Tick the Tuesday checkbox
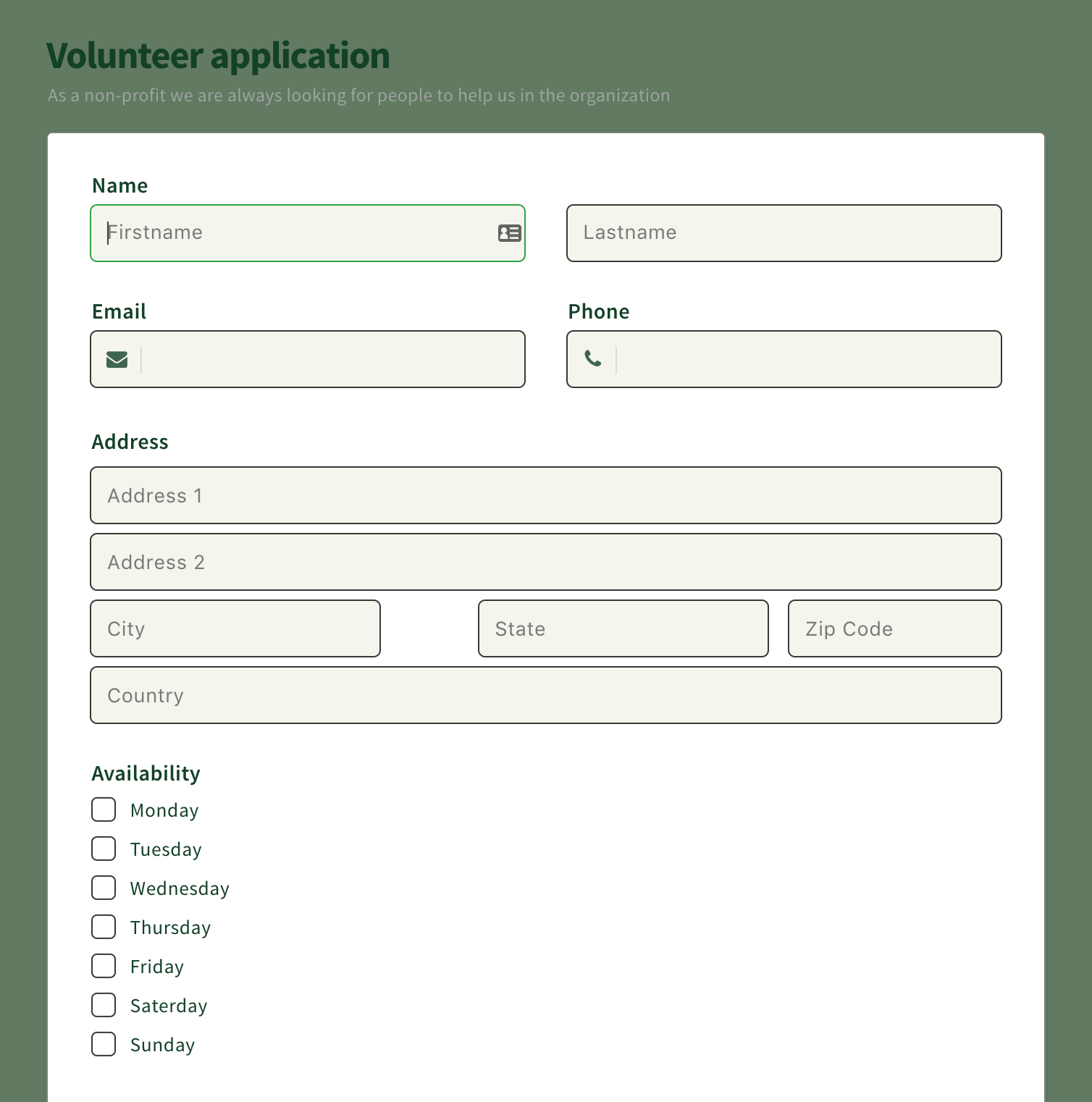 click(104, 849)
